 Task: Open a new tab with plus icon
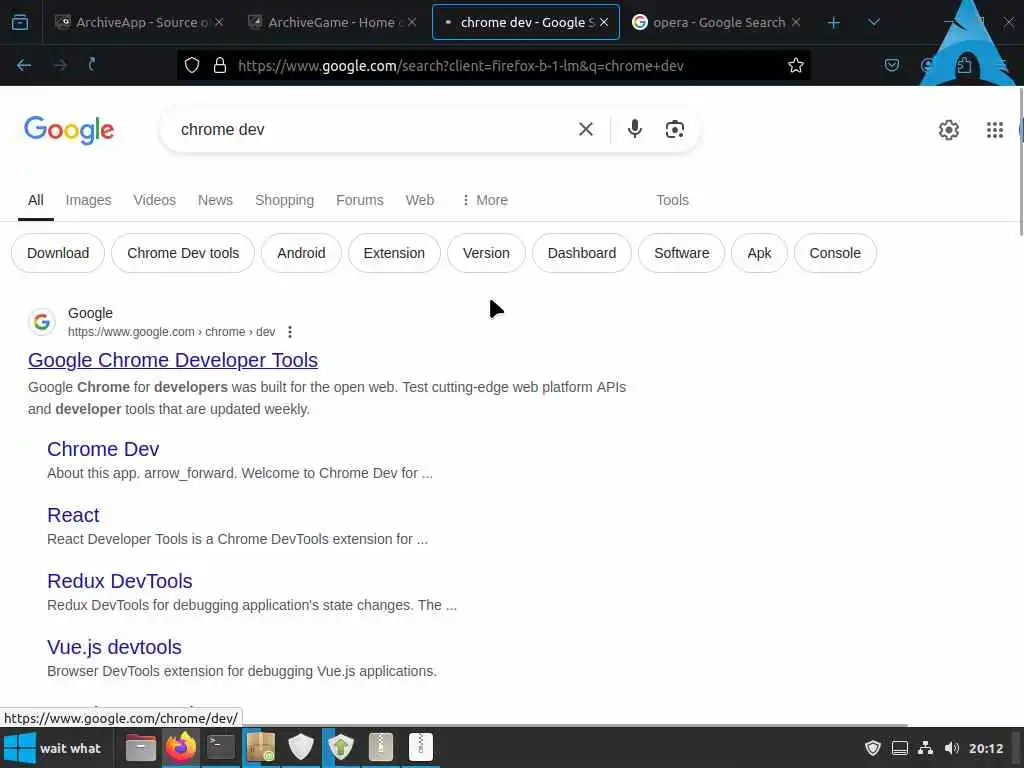click(x=833, y=23)
